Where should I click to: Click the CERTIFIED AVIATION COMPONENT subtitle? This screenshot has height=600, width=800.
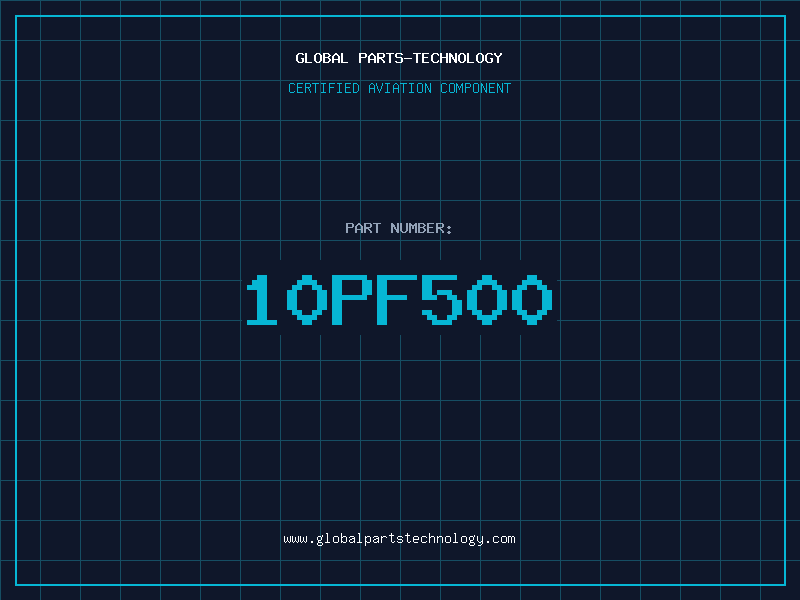[x=399, y=88]
